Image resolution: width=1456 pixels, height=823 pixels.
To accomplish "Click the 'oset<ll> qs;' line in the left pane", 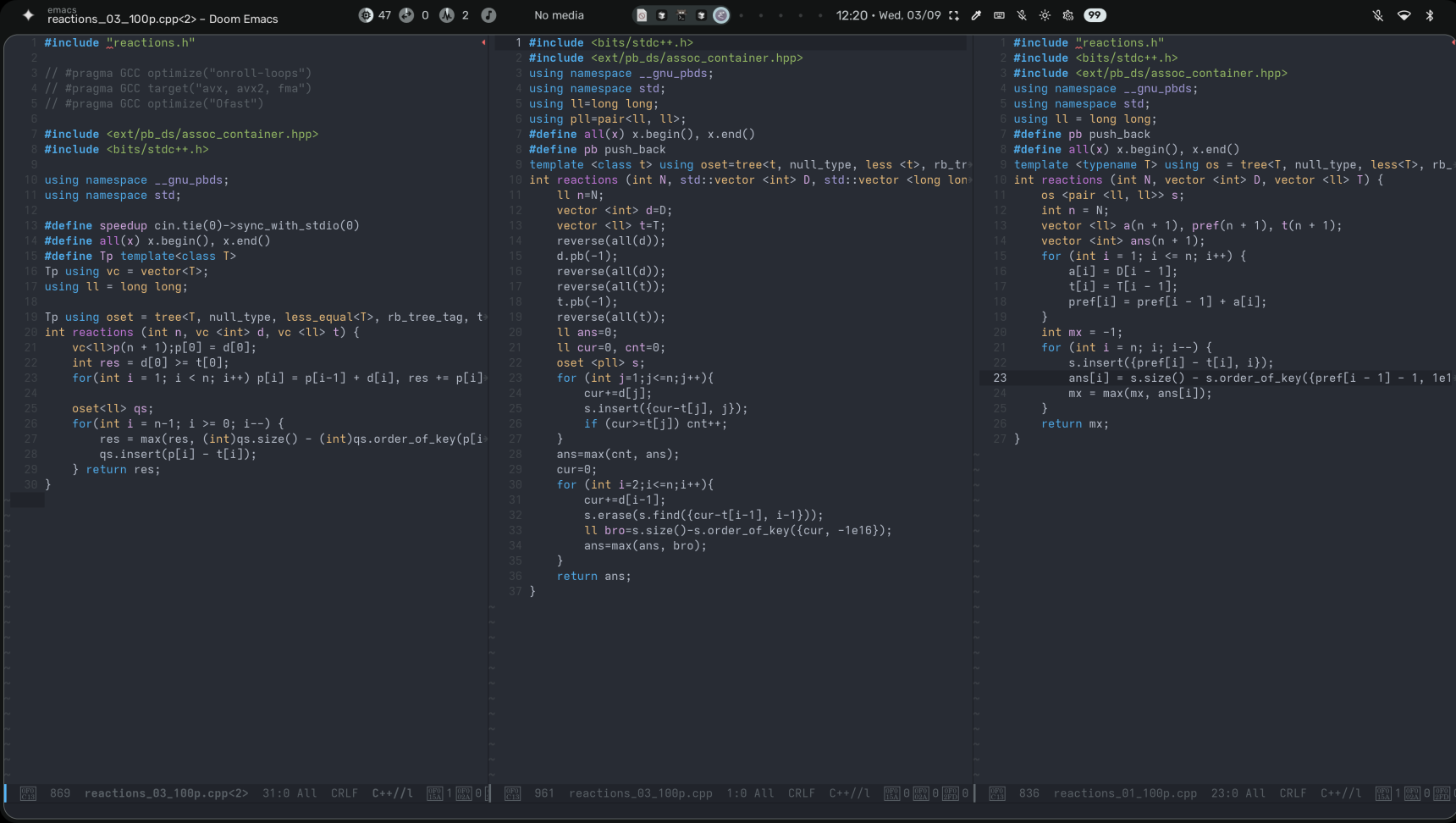I will click(113, 408).
